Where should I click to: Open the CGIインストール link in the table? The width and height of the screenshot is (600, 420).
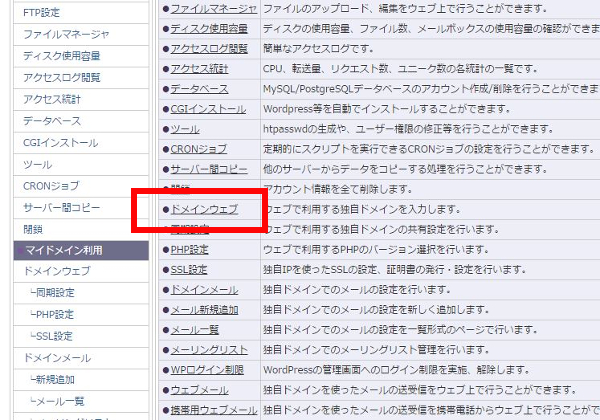pos(208,108)
